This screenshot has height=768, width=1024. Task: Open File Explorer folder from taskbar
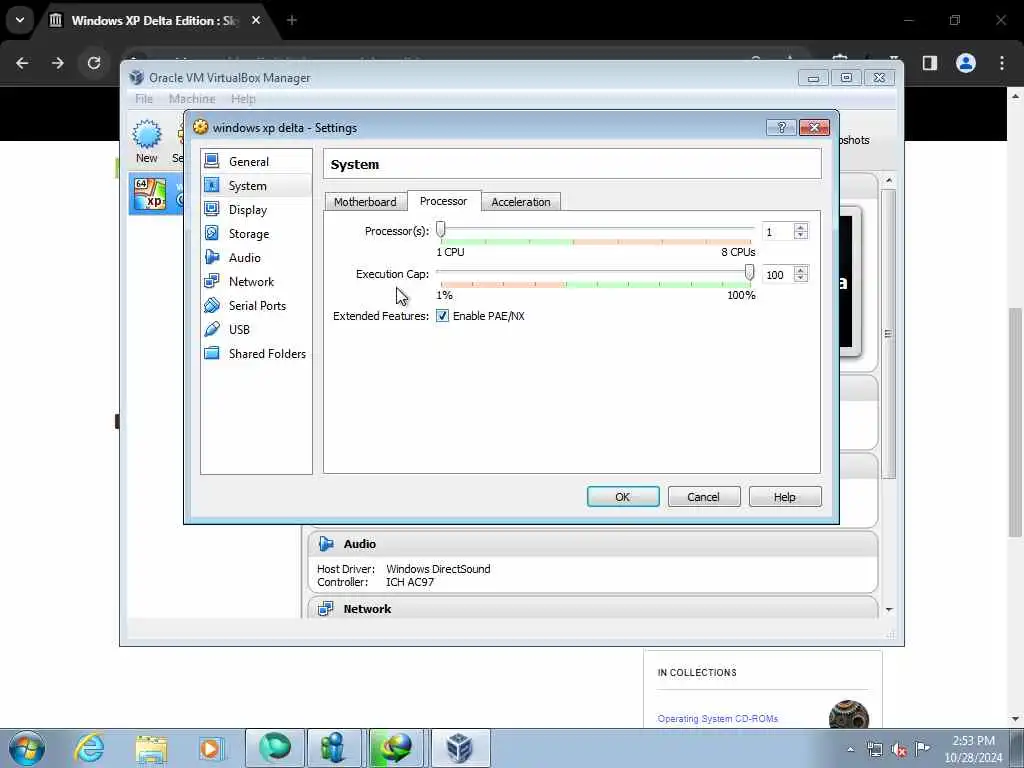point(151,748)
